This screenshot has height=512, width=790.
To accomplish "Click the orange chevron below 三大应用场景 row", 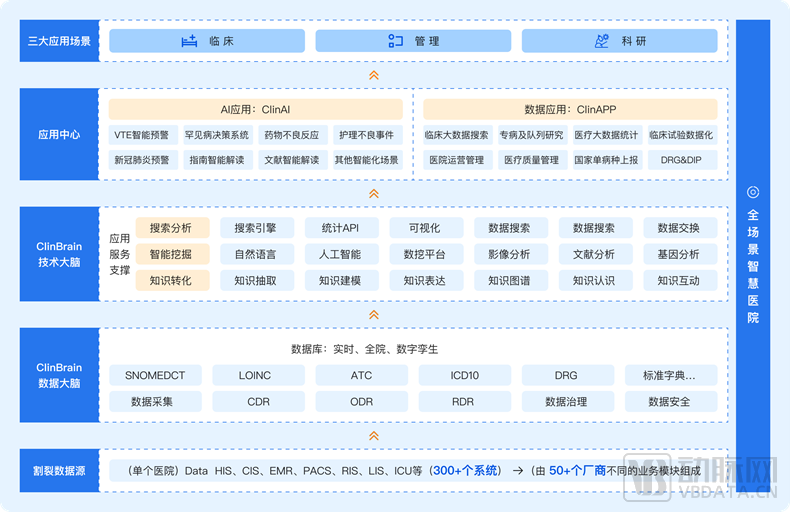I will [x=374, y=75].
